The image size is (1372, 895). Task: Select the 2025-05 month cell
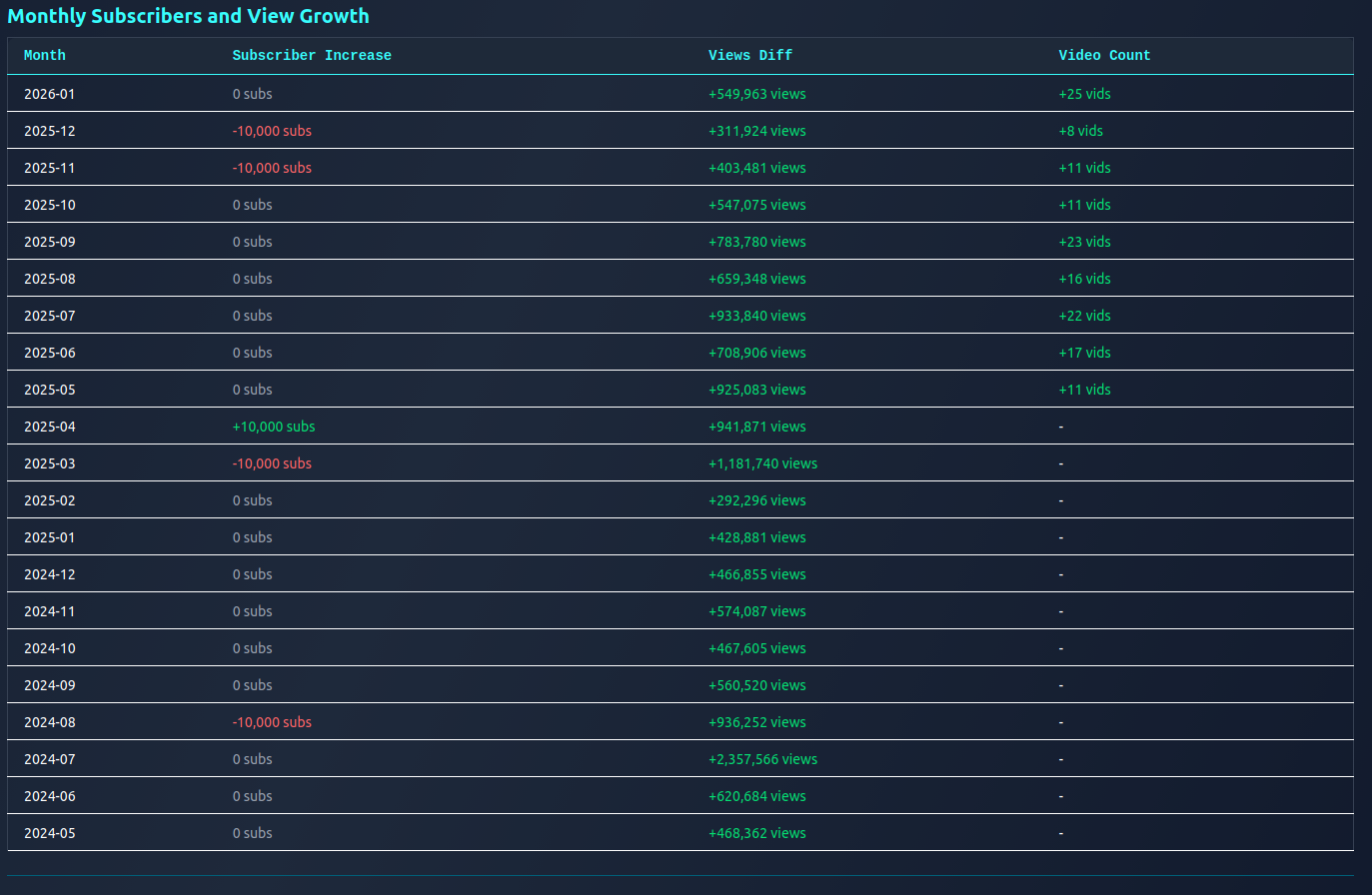(50, 390)
